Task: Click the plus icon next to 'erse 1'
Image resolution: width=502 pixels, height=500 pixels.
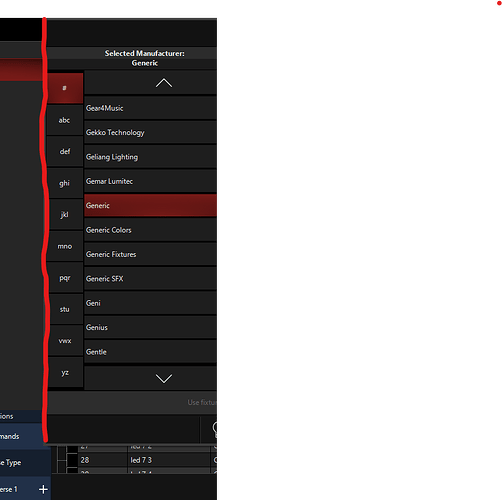Action: [x=43, y=489]
